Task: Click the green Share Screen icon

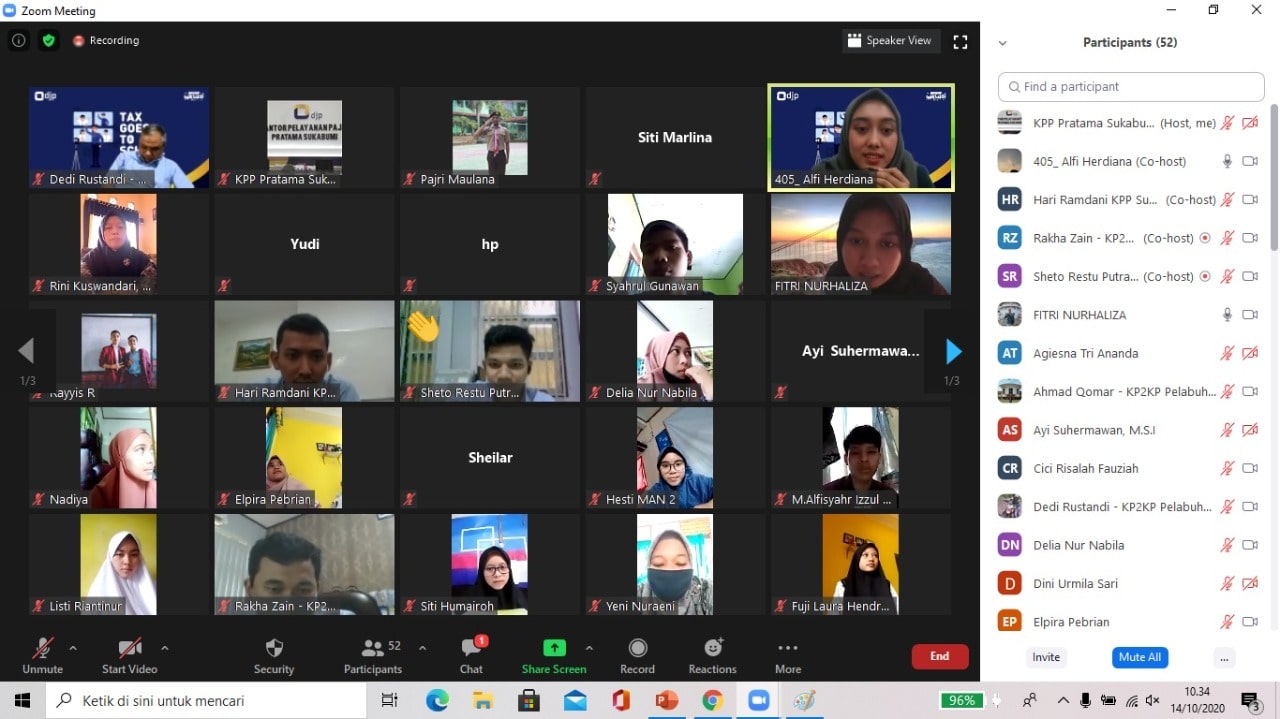Action: tap(554, 648)
